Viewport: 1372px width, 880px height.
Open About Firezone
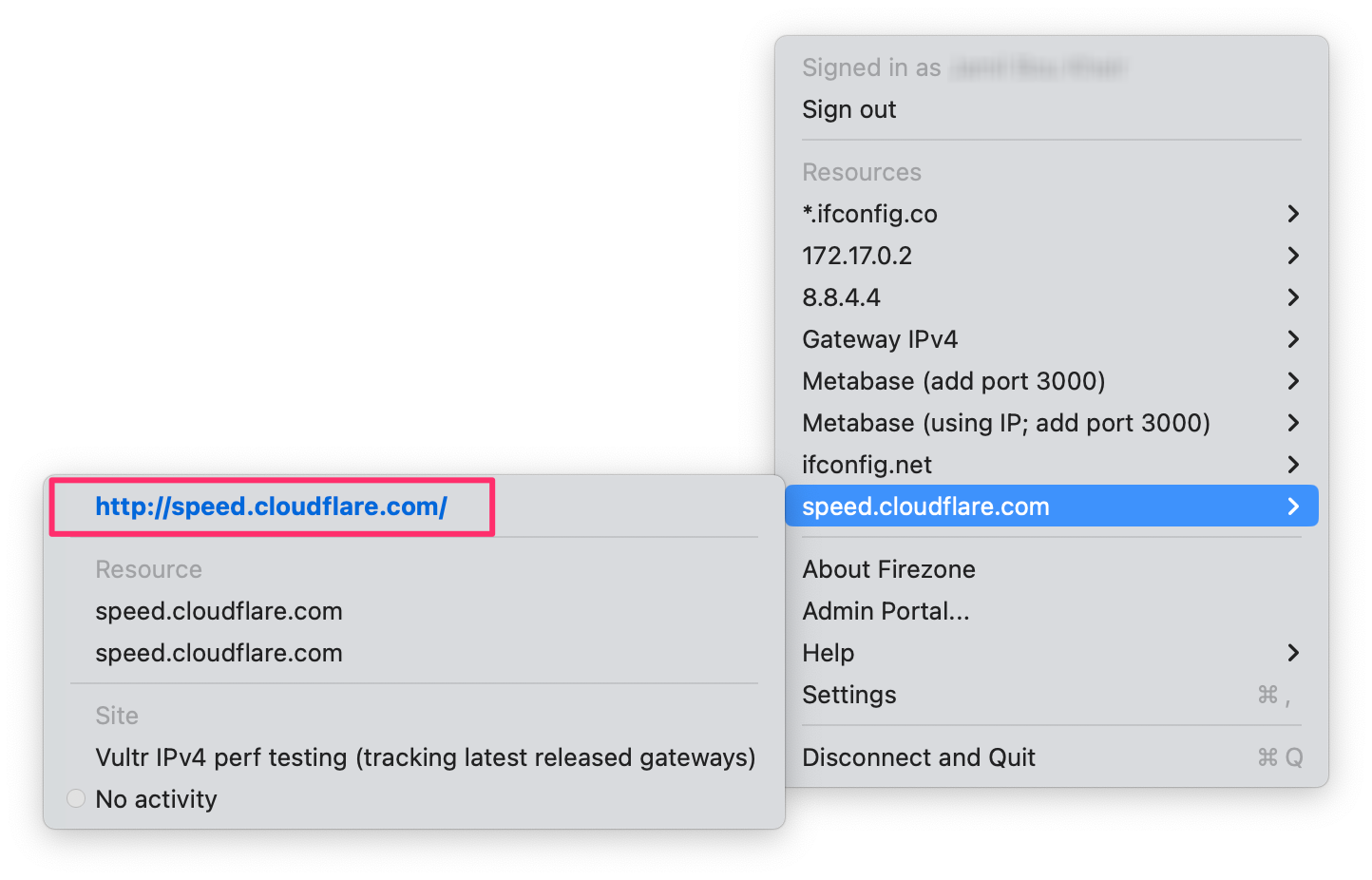[x=888, y=569]
